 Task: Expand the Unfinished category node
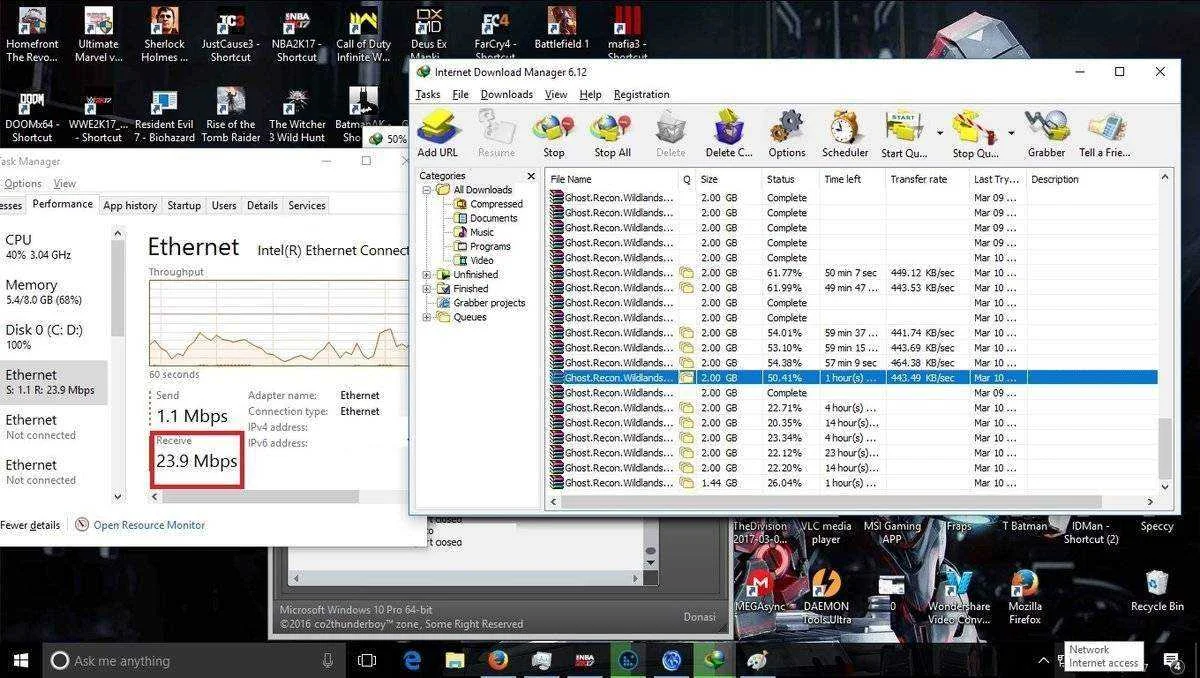tap(427, 274)
